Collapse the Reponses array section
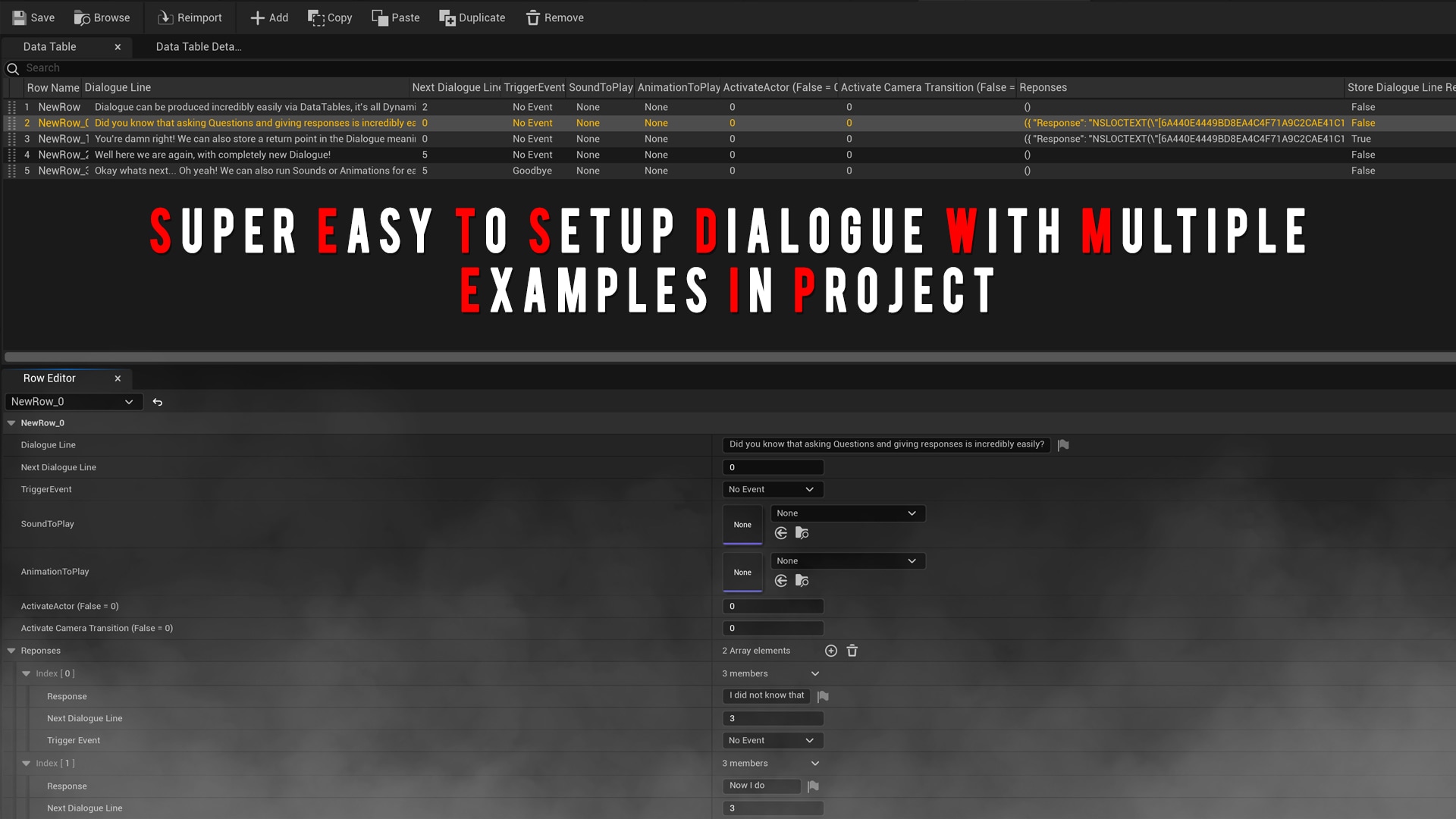The width and height of the screenshot is (1456, 819). coord(11,651)
